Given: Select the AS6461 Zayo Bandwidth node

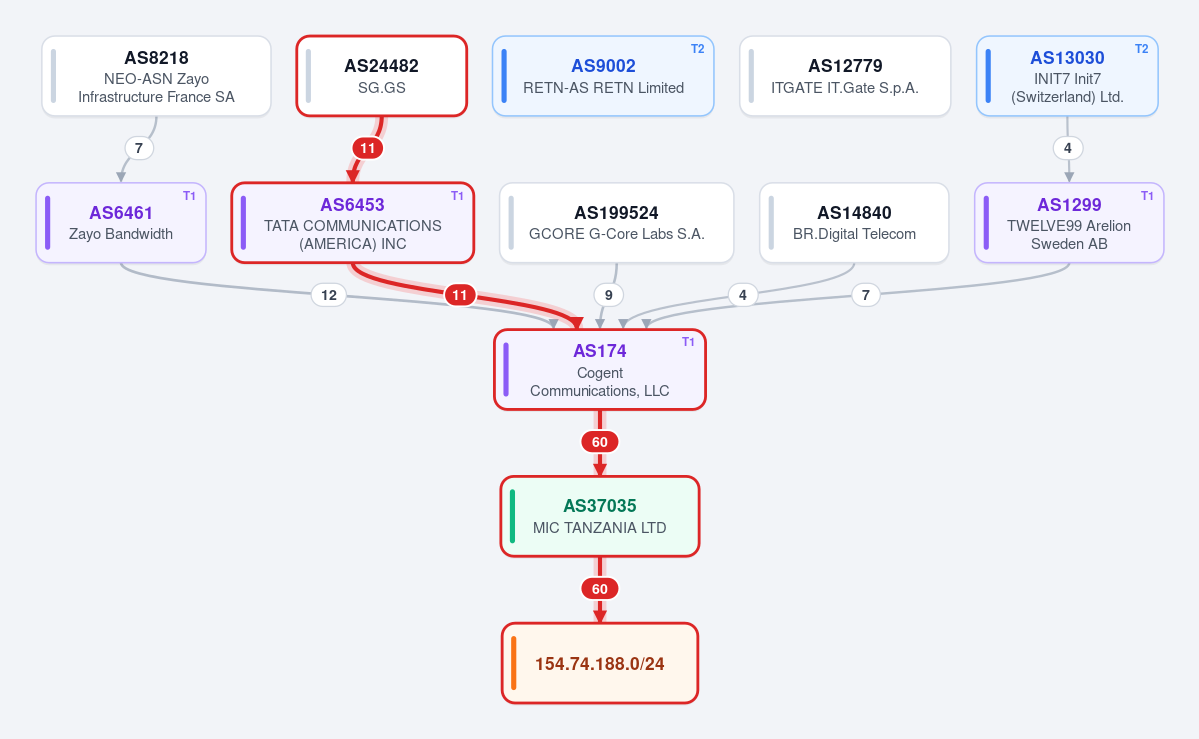Looking at the screenshot, I should (121, 223).
